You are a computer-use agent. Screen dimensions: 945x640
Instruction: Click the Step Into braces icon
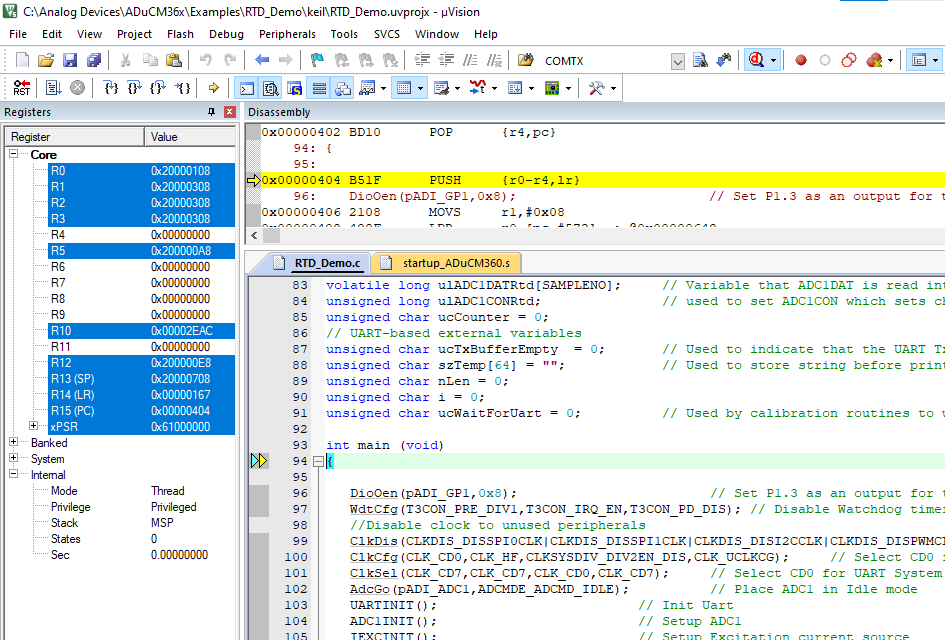(x=111, y=88)
